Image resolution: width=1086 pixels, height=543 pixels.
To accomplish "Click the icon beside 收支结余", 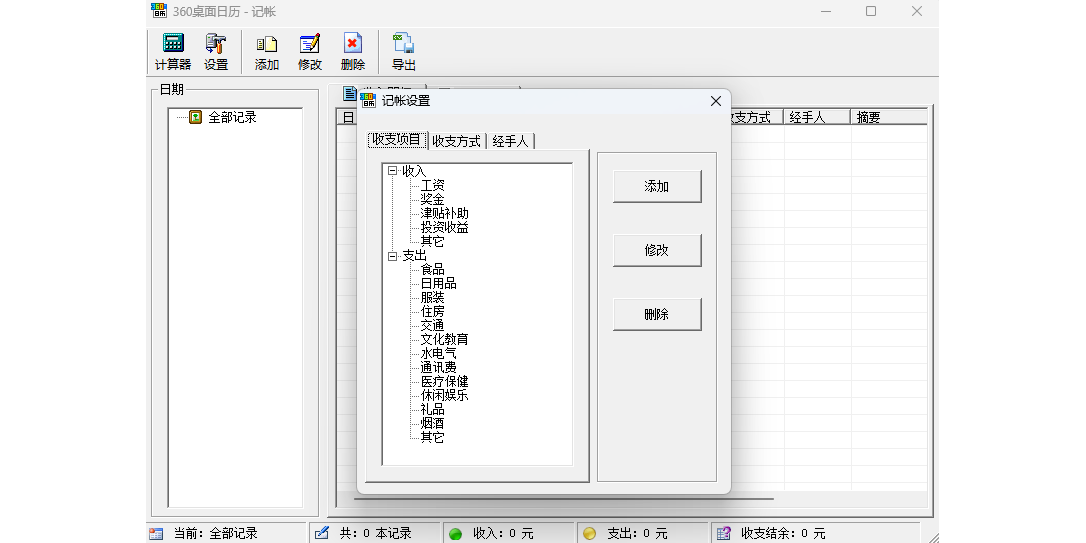I will [724, 533].
